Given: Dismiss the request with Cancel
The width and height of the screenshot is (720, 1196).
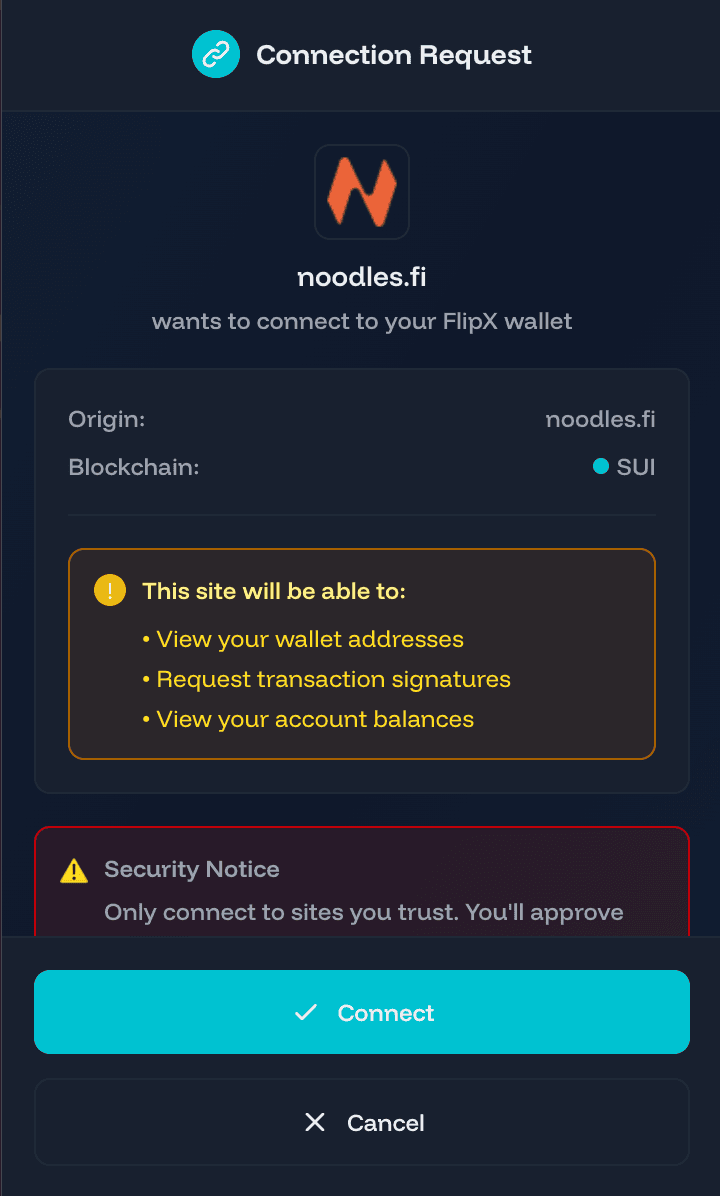Looking at the screenshot, I should pyautogui.click(x=361, y=1122).
